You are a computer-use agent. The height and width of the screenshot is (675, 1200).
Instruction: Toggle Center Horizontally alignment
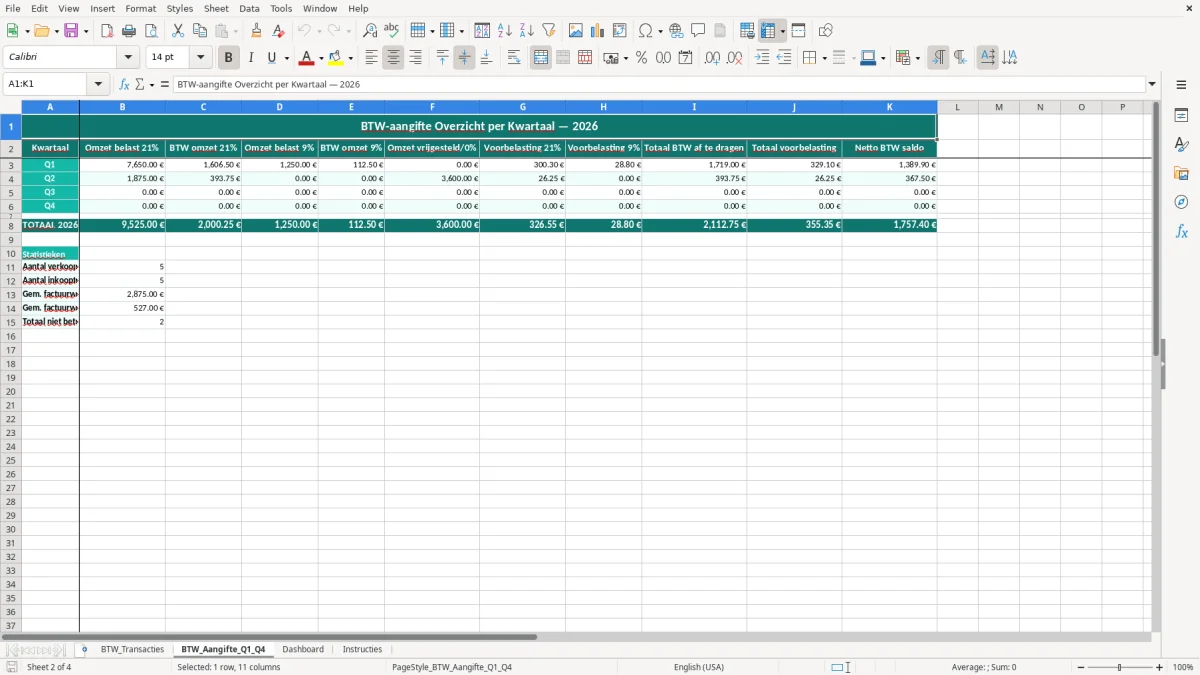pos(393,58)
